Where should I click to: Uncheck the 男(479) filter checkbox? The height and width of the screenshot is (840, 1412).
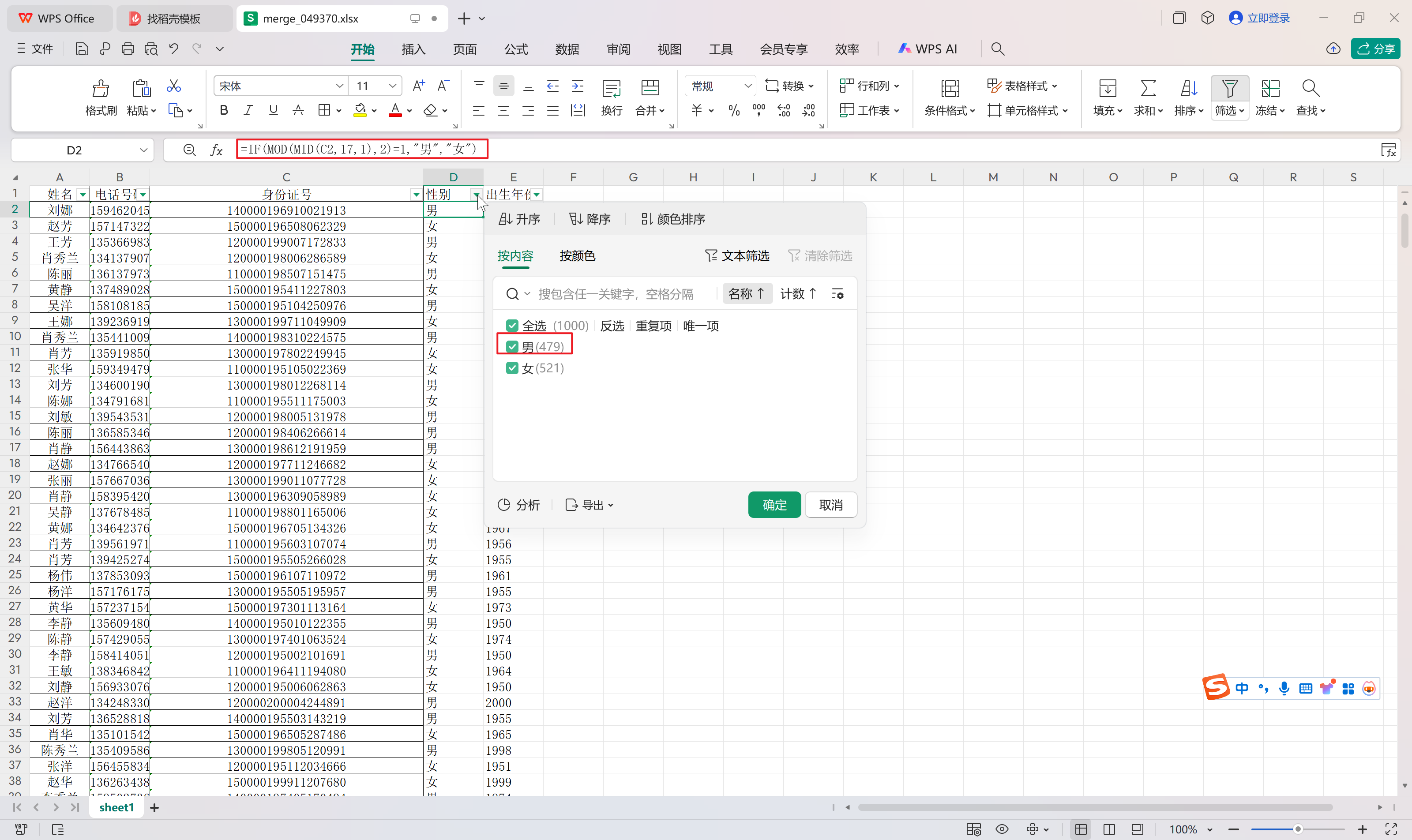512,346
